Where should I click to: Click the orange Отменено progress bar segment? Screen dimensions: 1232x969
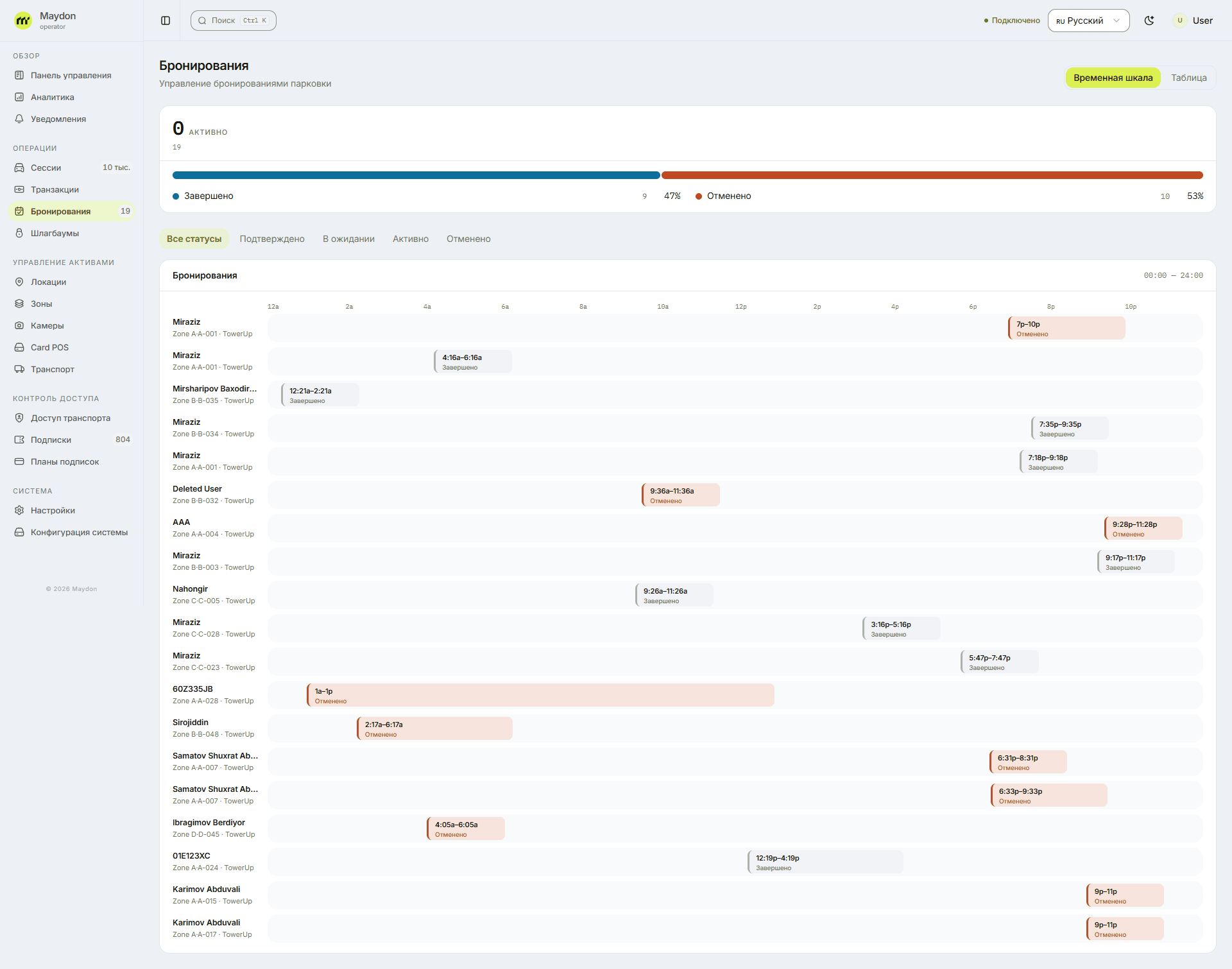(932, 175)
